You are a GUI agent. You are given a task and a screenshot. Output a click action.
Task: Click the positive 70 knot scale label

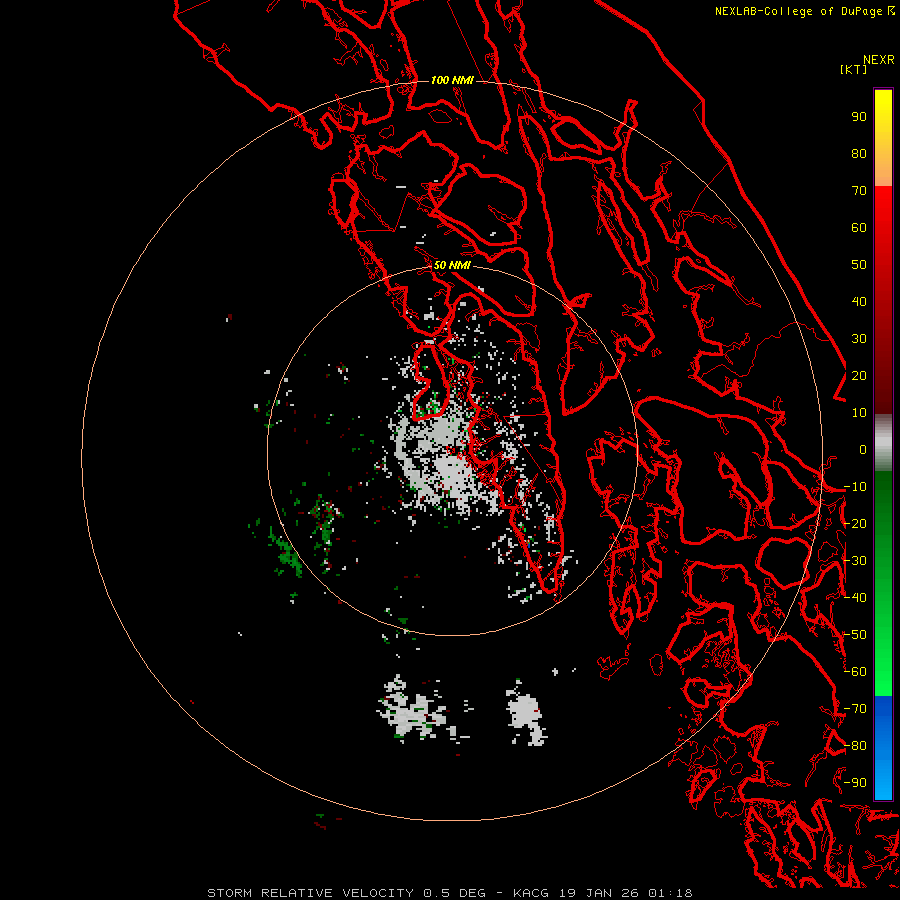[x=859, y=191]
